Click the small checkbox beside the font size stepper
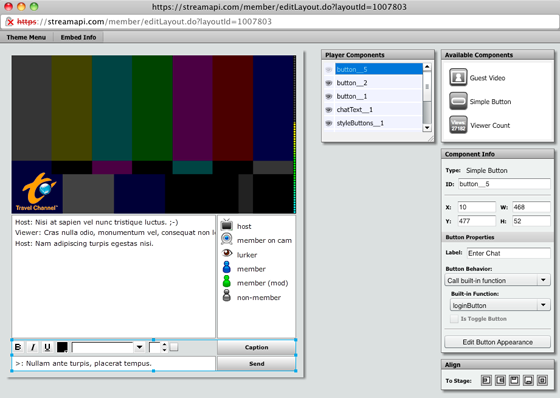 coord(174,347)
